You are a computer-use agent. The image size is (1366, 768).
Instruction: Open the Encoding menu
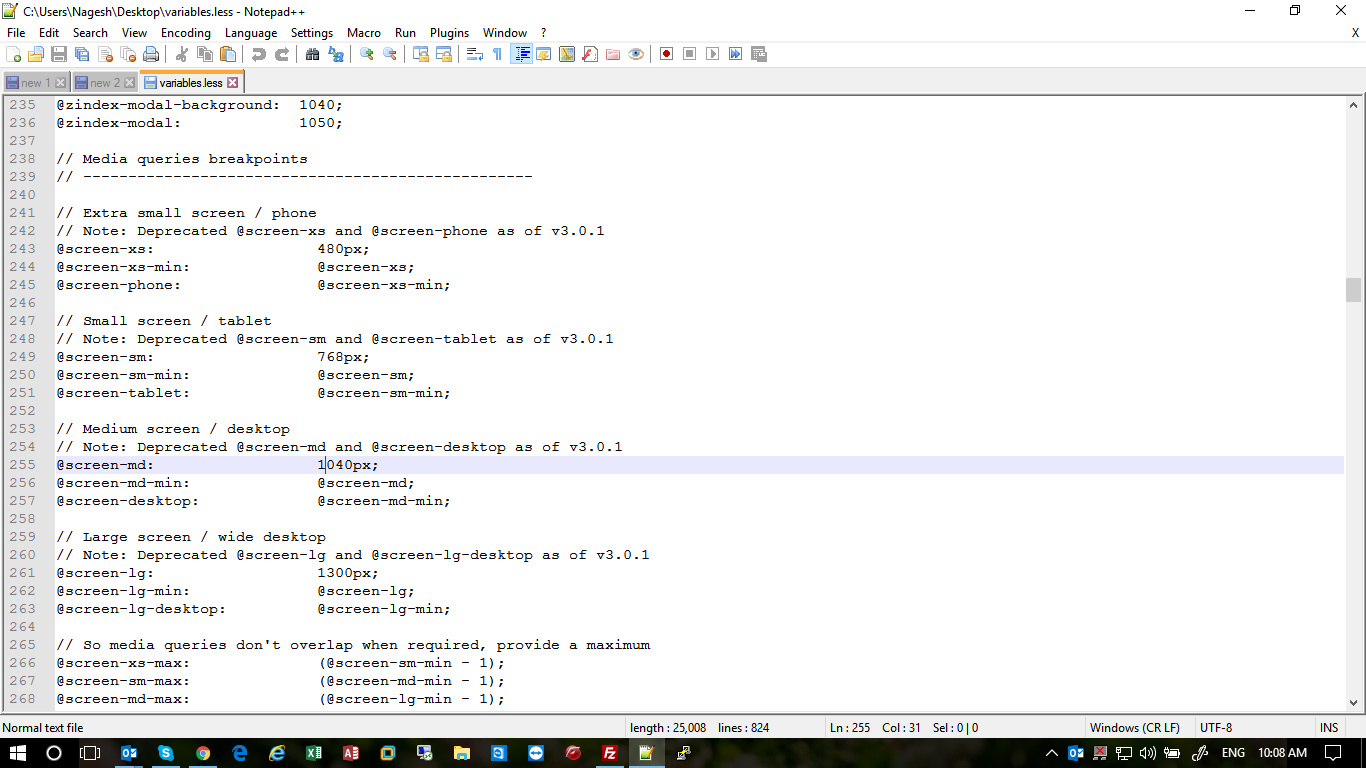[185, 33]
